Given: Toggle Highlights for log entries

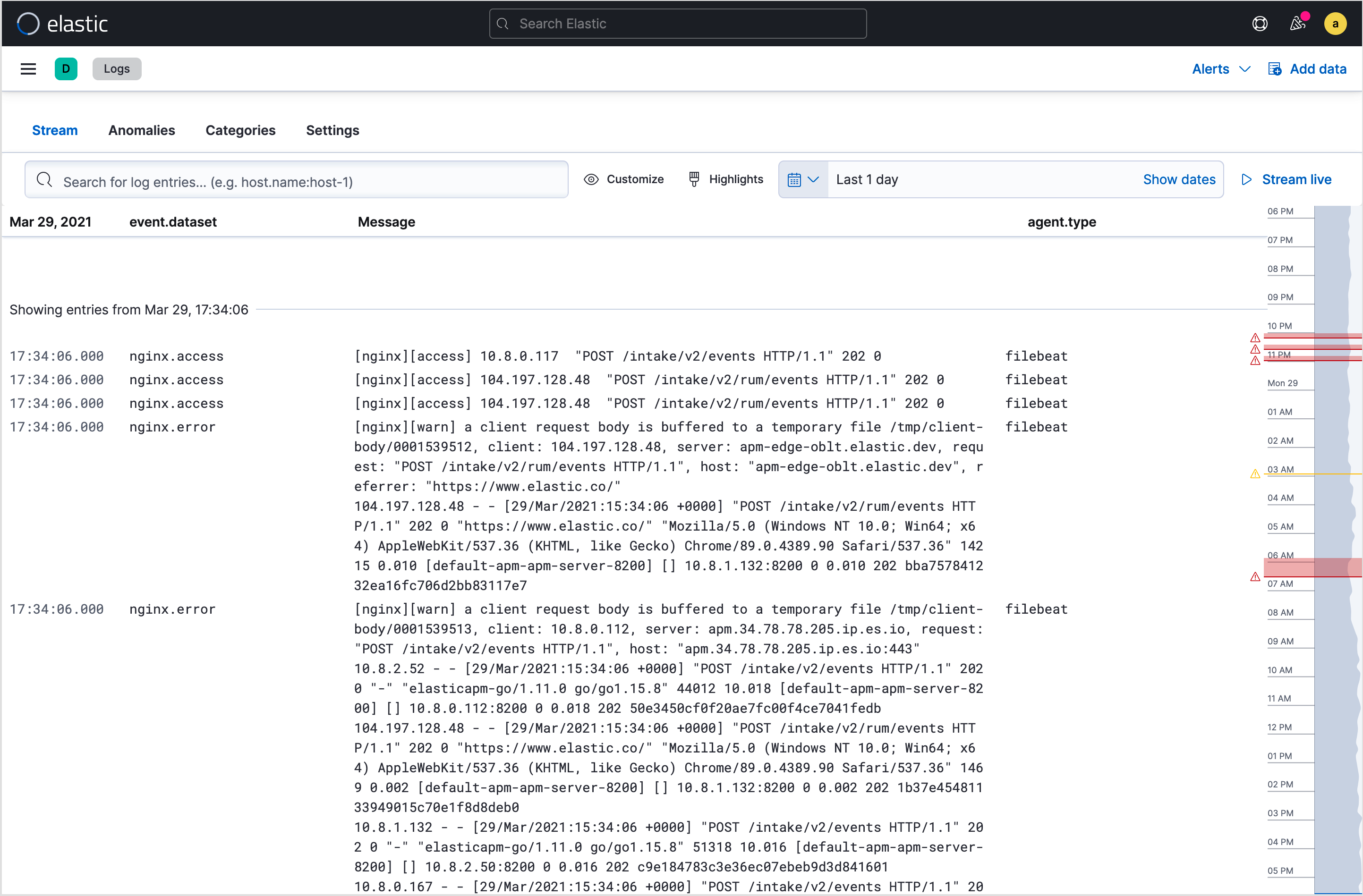Looking at the screenshot, I should pyautogui.click(x=724, y=179).
